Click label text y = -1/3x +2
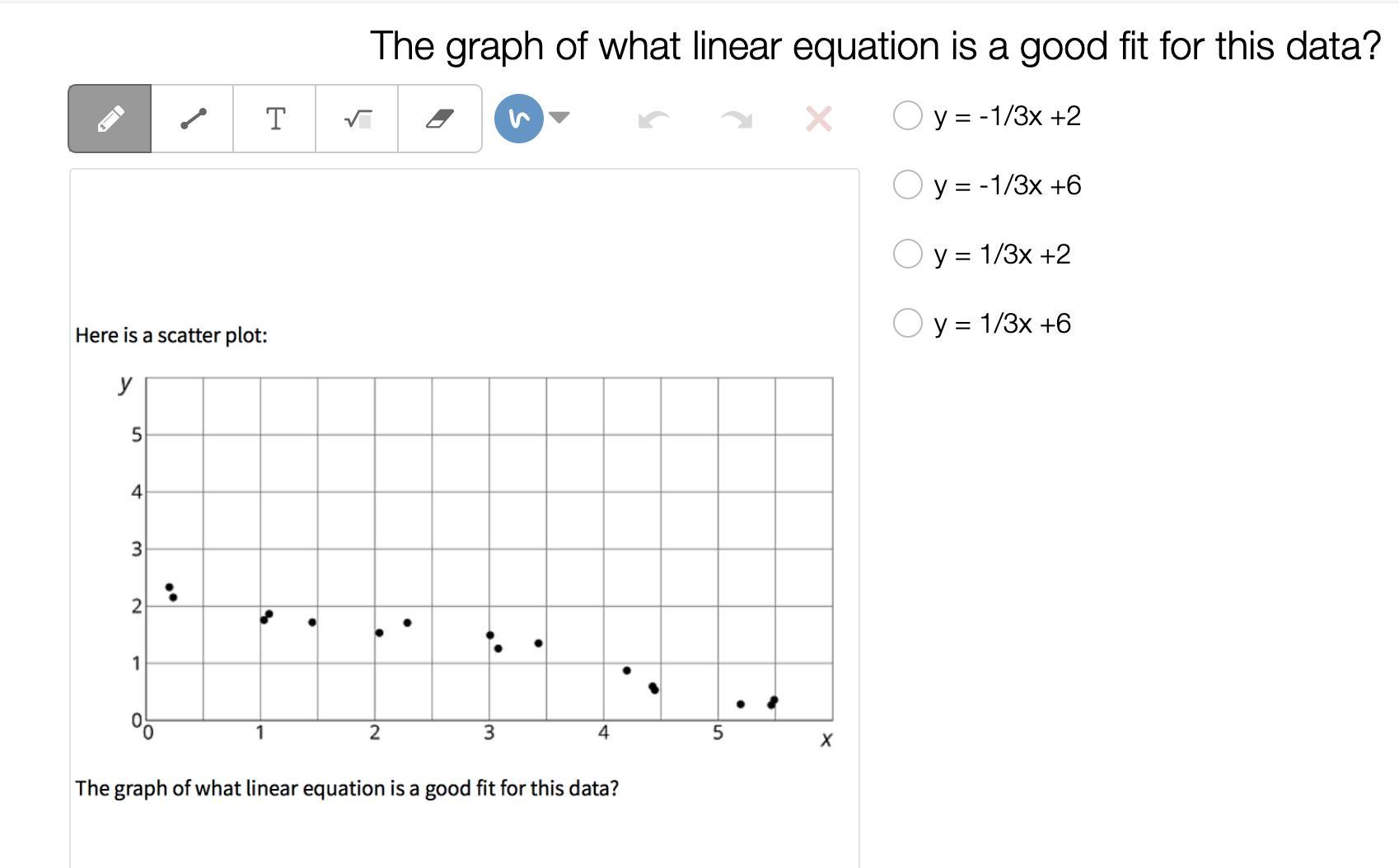Screen dimensions: 1399x868 [x=1007, y=116]
